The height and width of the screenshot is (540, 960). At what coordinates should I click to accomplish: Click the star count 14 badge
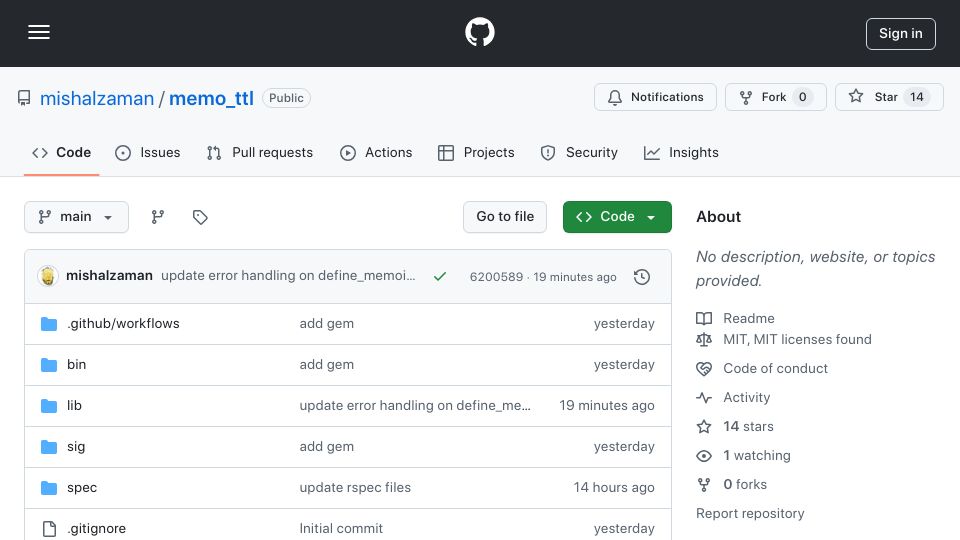[x=917, y=97]
